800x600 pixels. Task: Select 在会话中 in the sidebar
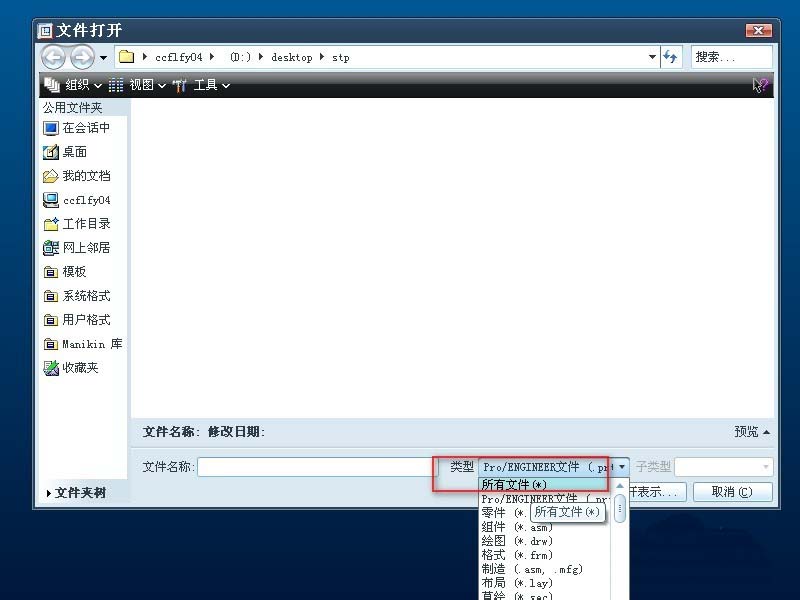coord(78,127)
